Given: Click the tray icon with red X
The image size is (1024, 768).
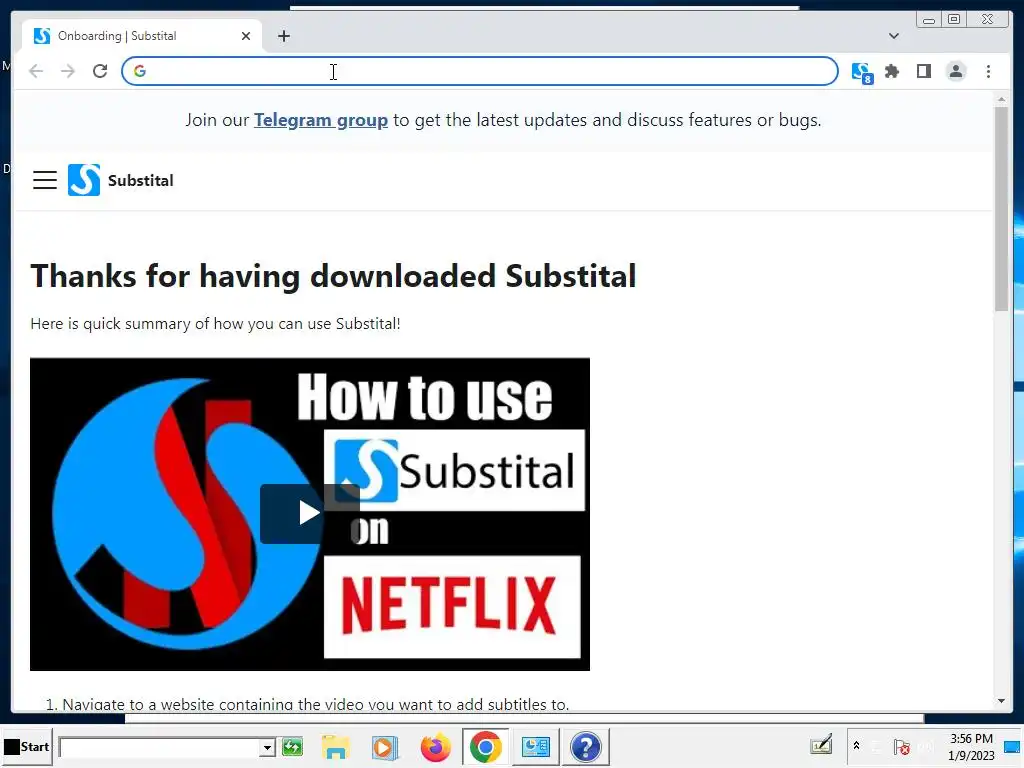Looking at the screenshot, I should (x=902, y=747).
